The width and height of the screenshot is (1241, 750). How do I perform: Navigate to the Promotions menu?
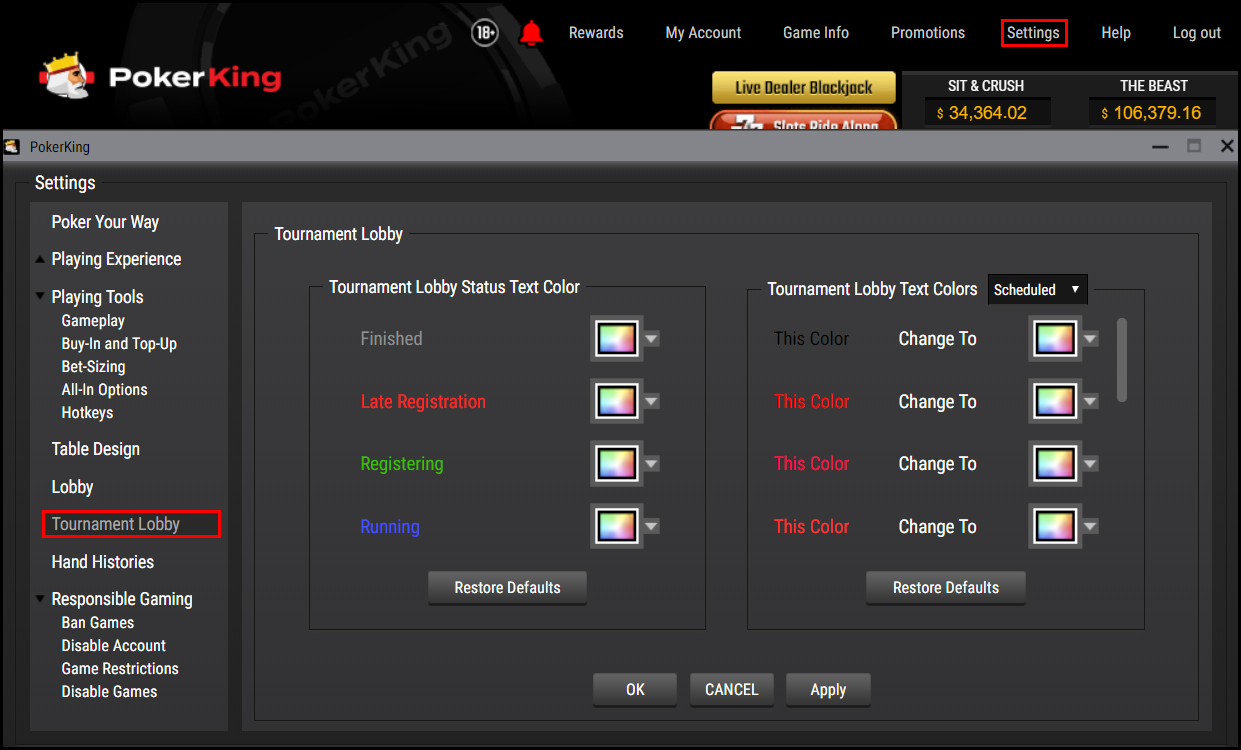(927, 32)
